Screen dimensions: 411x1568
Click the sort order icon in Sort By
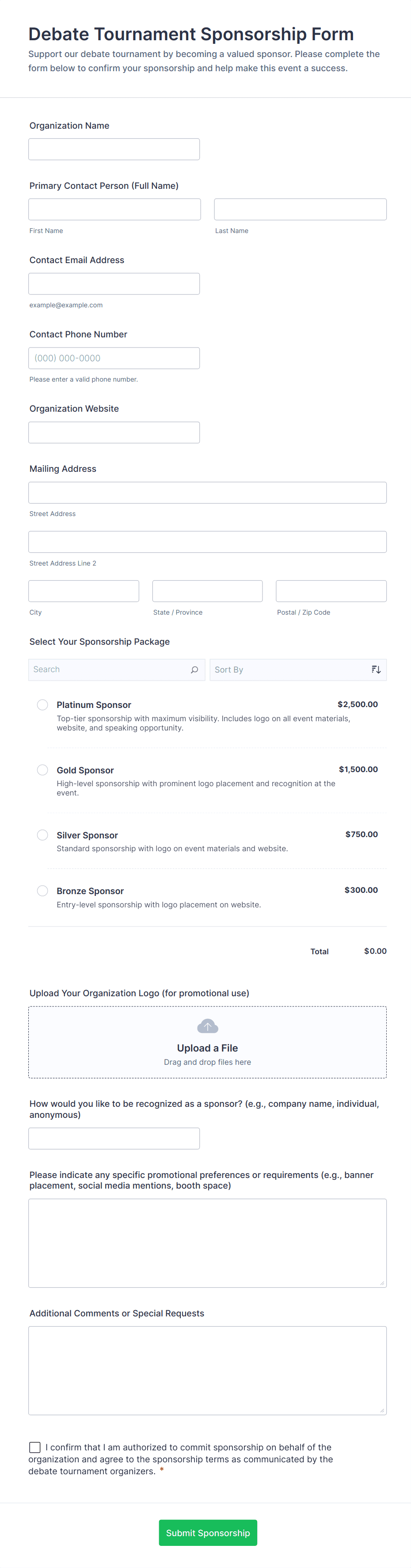tap(377, 669)
